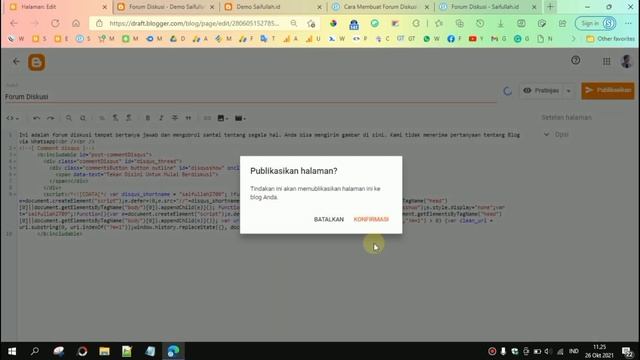This screenshot has width=640, height=360.
Task: Click the address bar URL
Action: 194,24
